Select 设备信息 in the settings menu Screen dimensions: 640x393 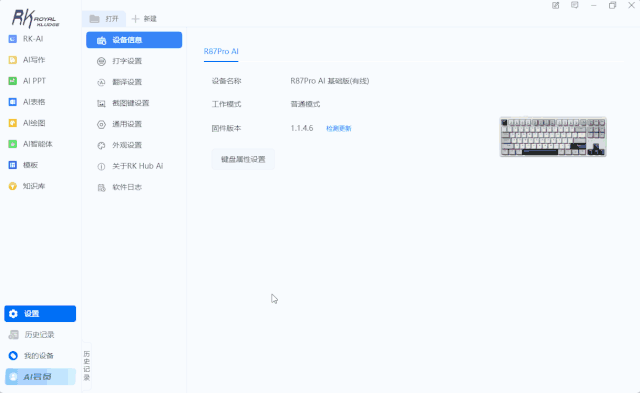[x=134, y=40]
